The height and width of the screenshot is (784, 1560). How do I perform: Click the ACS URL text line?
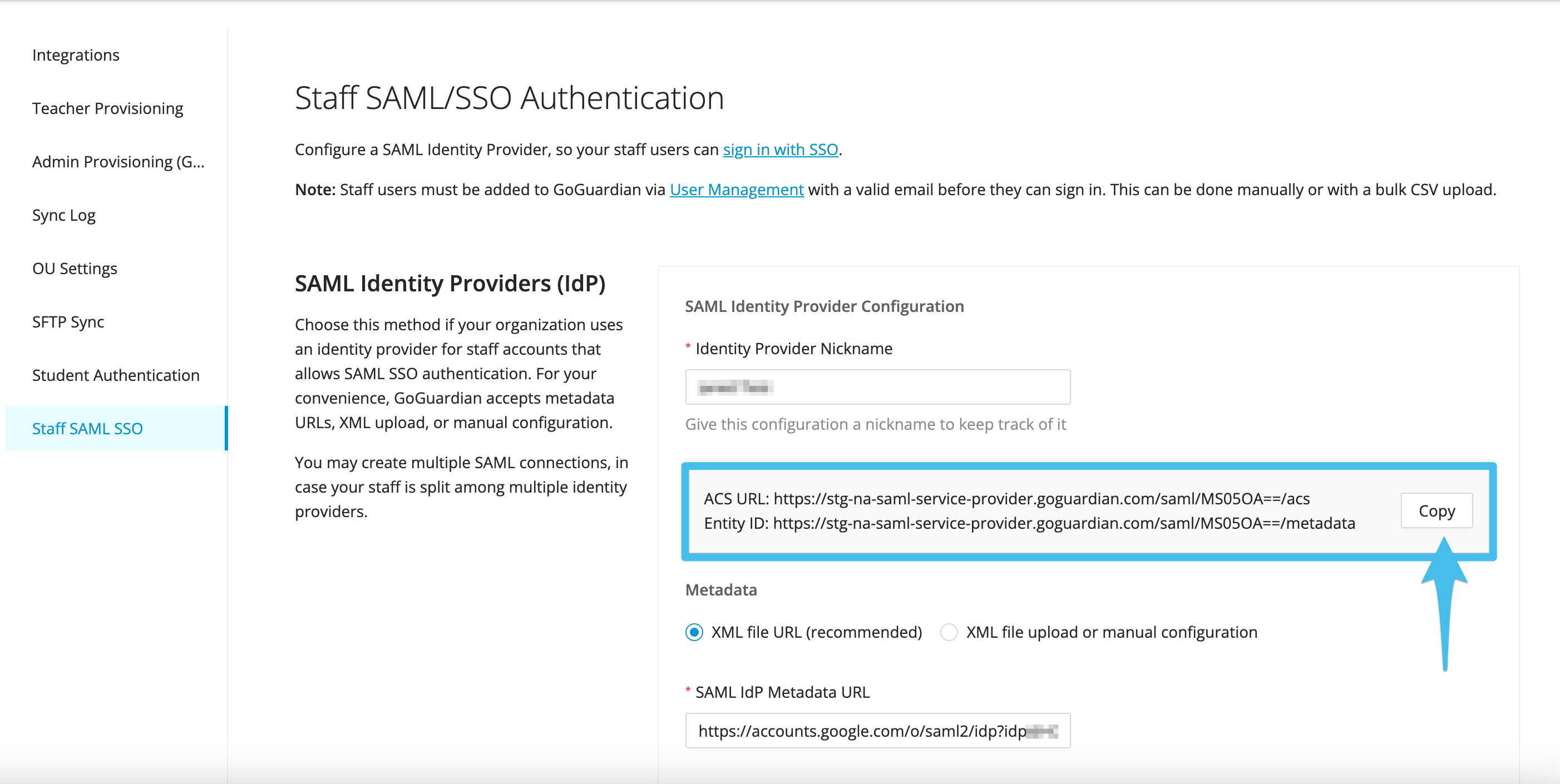tap(1006, 498)
